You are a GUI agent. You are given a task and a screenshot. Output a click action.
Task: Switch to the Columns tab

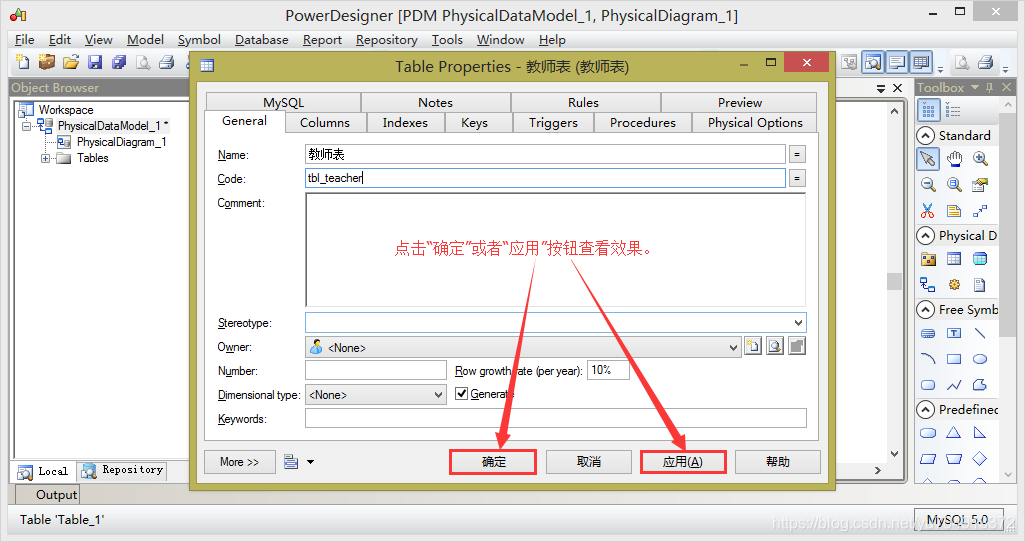pyautogui.click(x=325, y=123)
